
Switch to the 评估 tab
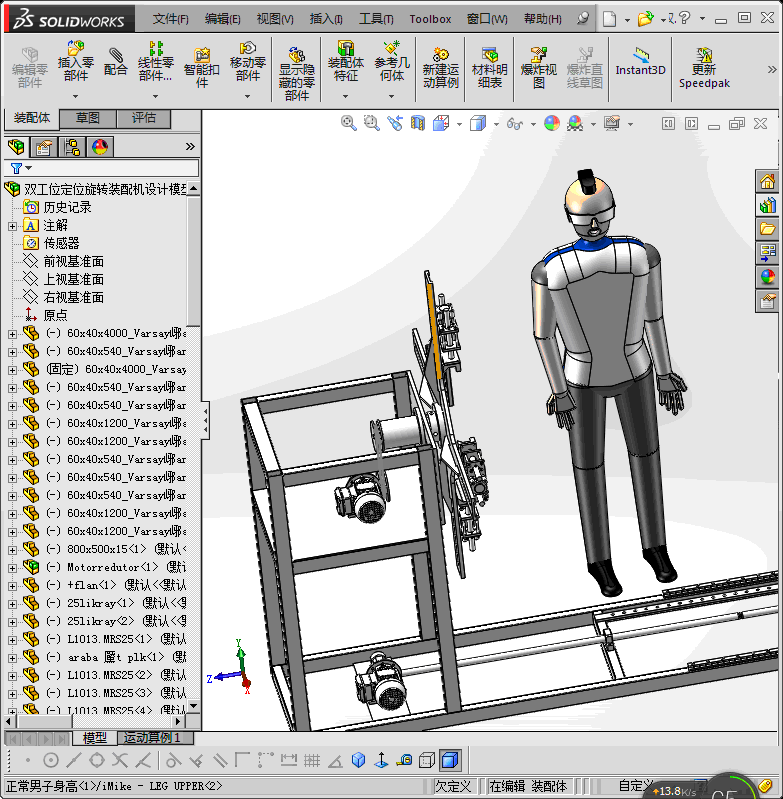[x=144, y=118]
